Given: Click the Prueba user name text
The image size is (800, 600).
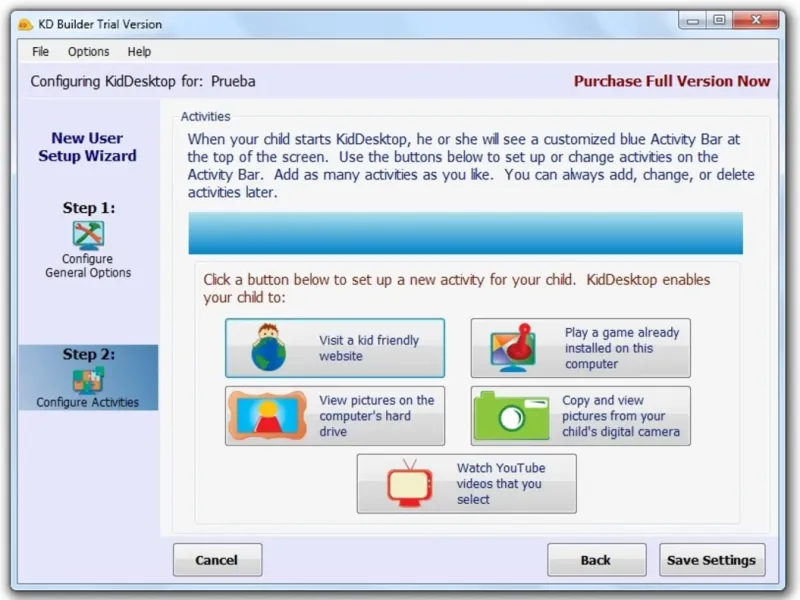Looking at the screenshot, I should tap(233, 81).
